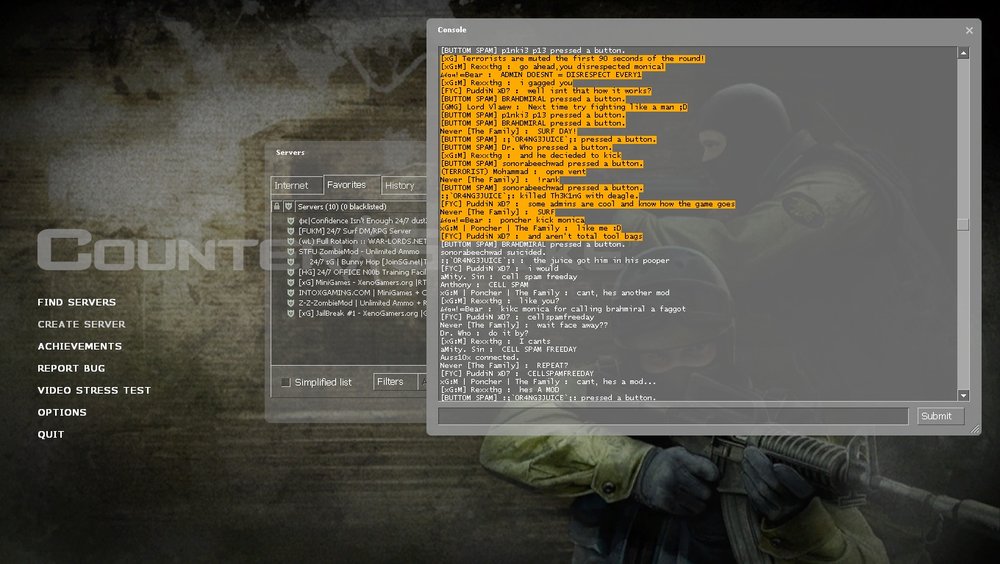Click the lock (password) column header icon
Image resolution: width=1000 pixels, height=564 pixels.
click(276, 207)
